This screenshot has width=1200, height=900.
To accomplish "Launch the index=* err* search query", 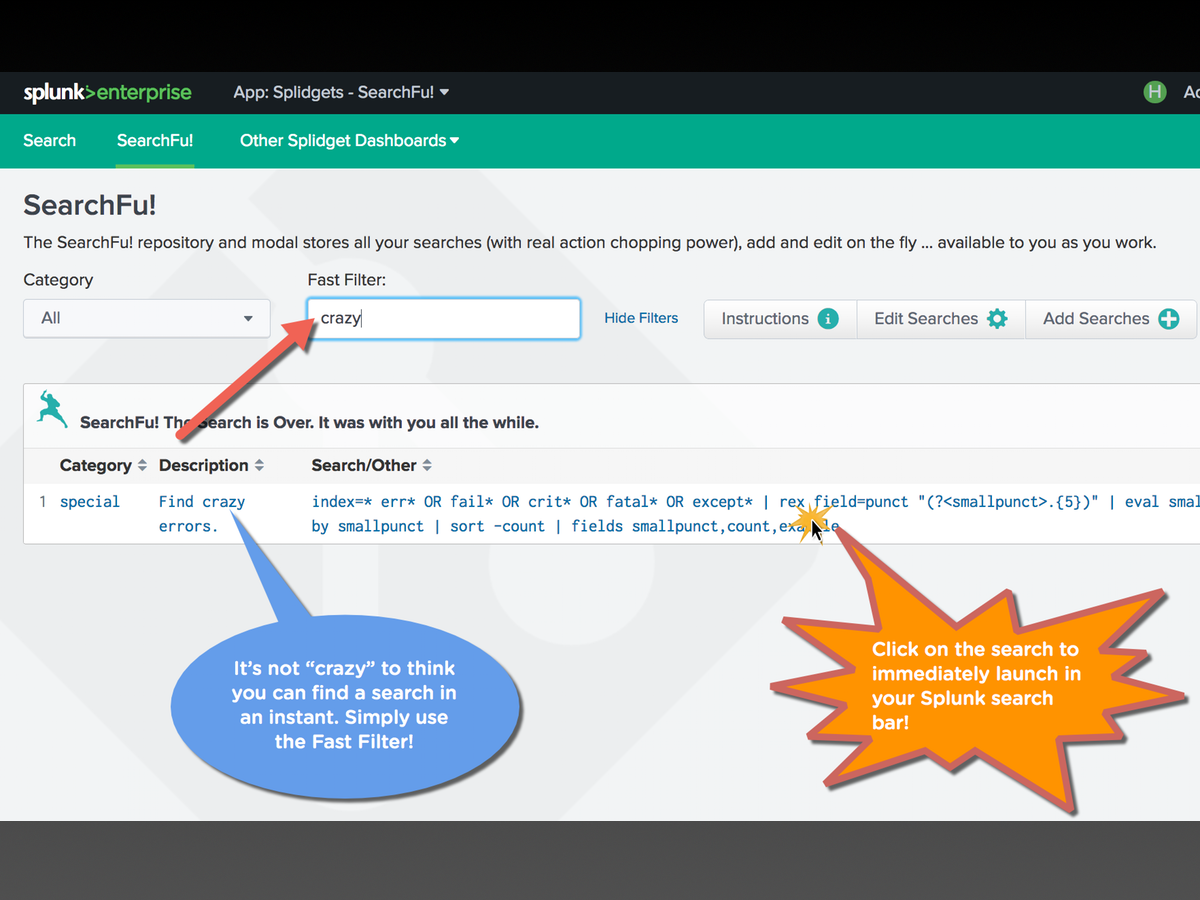I will [755, 514].
